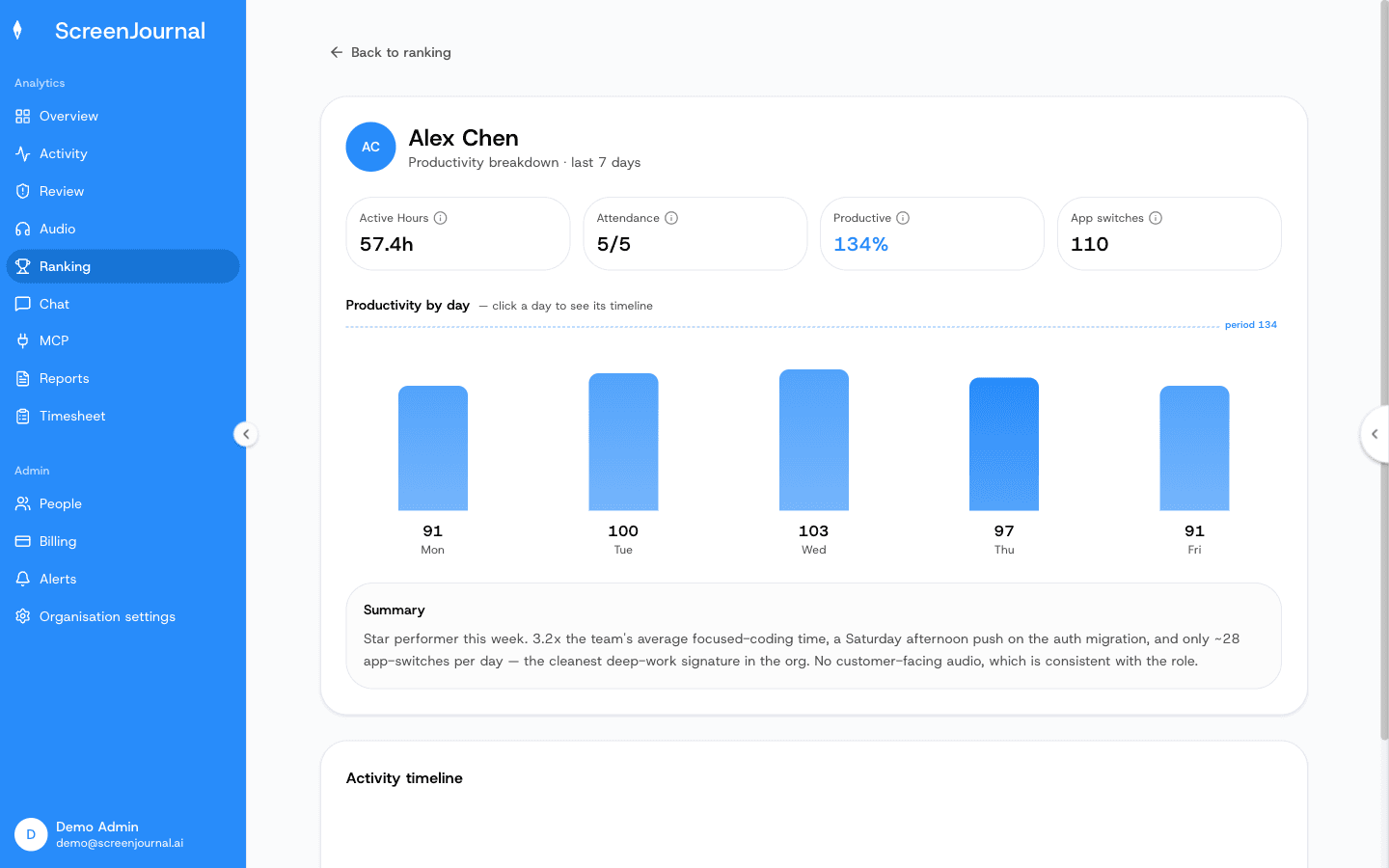Viewport: 1389px width, 868px height.
Task: Click the Organisation settings gear icon
Action: tap(23, 617)
